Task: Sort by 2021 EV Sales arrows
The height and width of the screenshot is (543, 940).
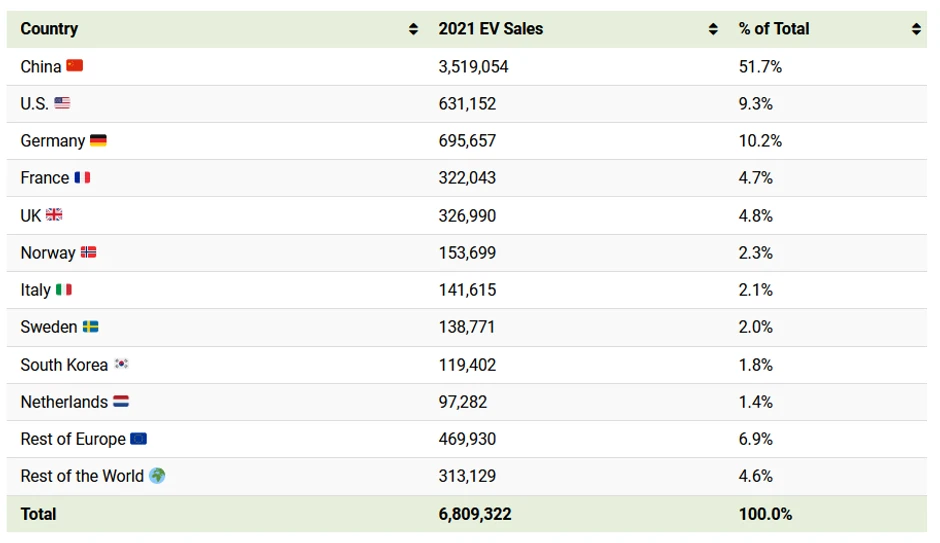Action: pyautogui.click(x=713, y=30)
